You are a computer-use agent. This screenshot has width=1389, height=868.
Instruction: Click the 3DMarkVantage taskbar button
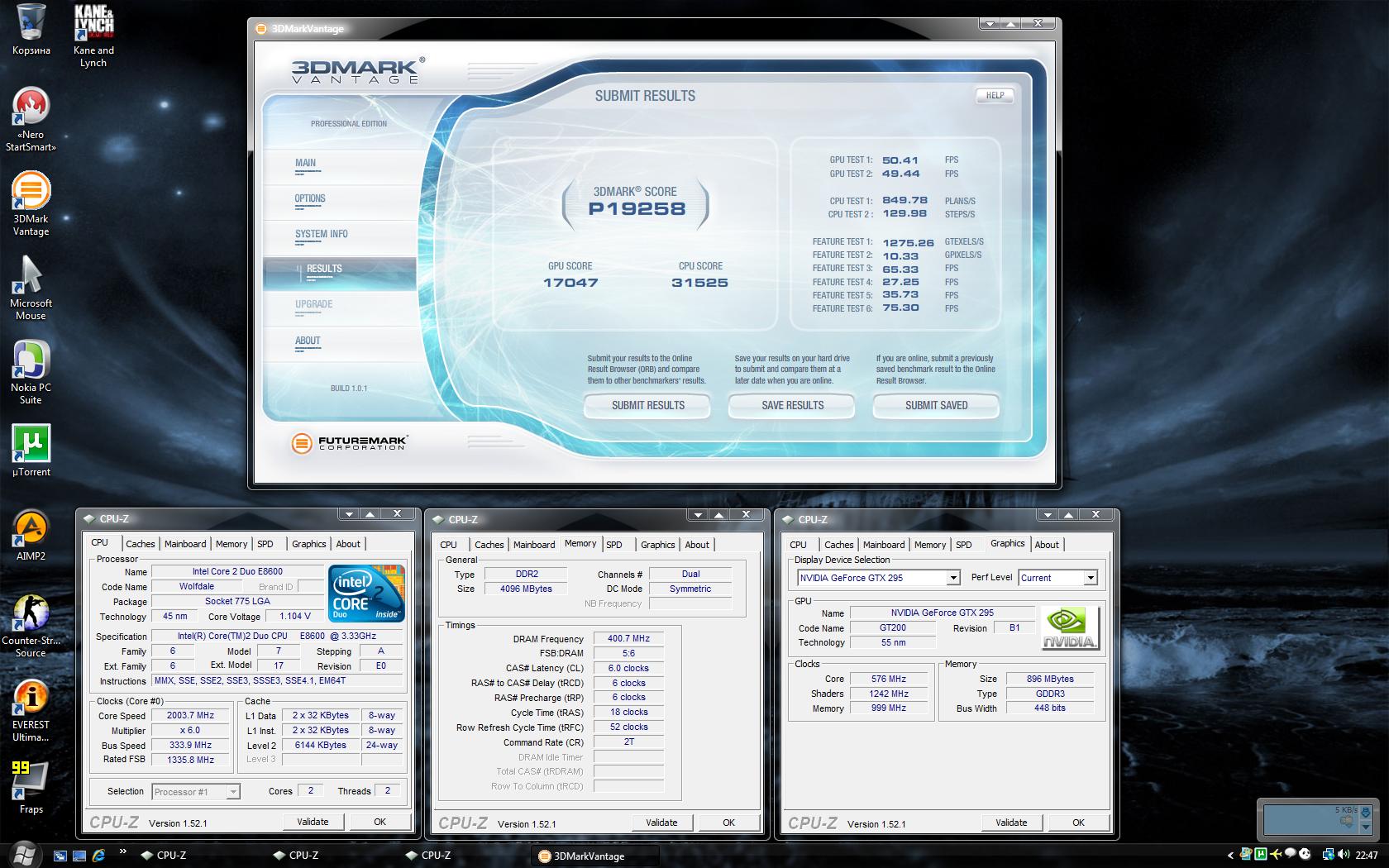coord(595,856)
